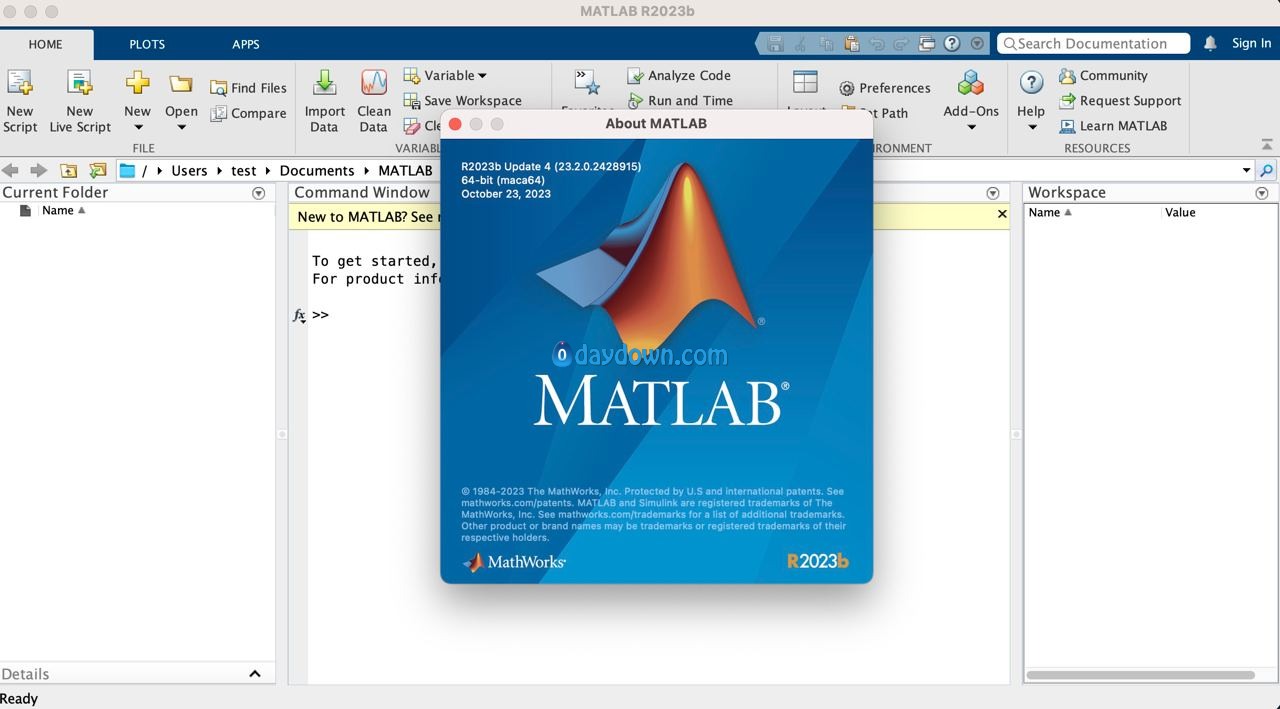
Task: Click the Favorites star icon
Action: click(587, 82)
